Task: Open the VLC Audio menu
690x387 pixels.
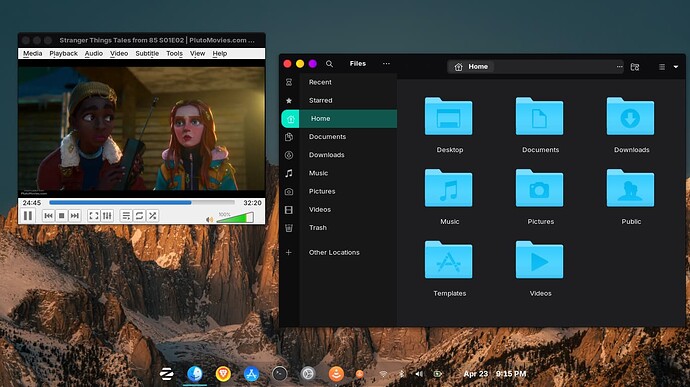Action: pos(94,53)
